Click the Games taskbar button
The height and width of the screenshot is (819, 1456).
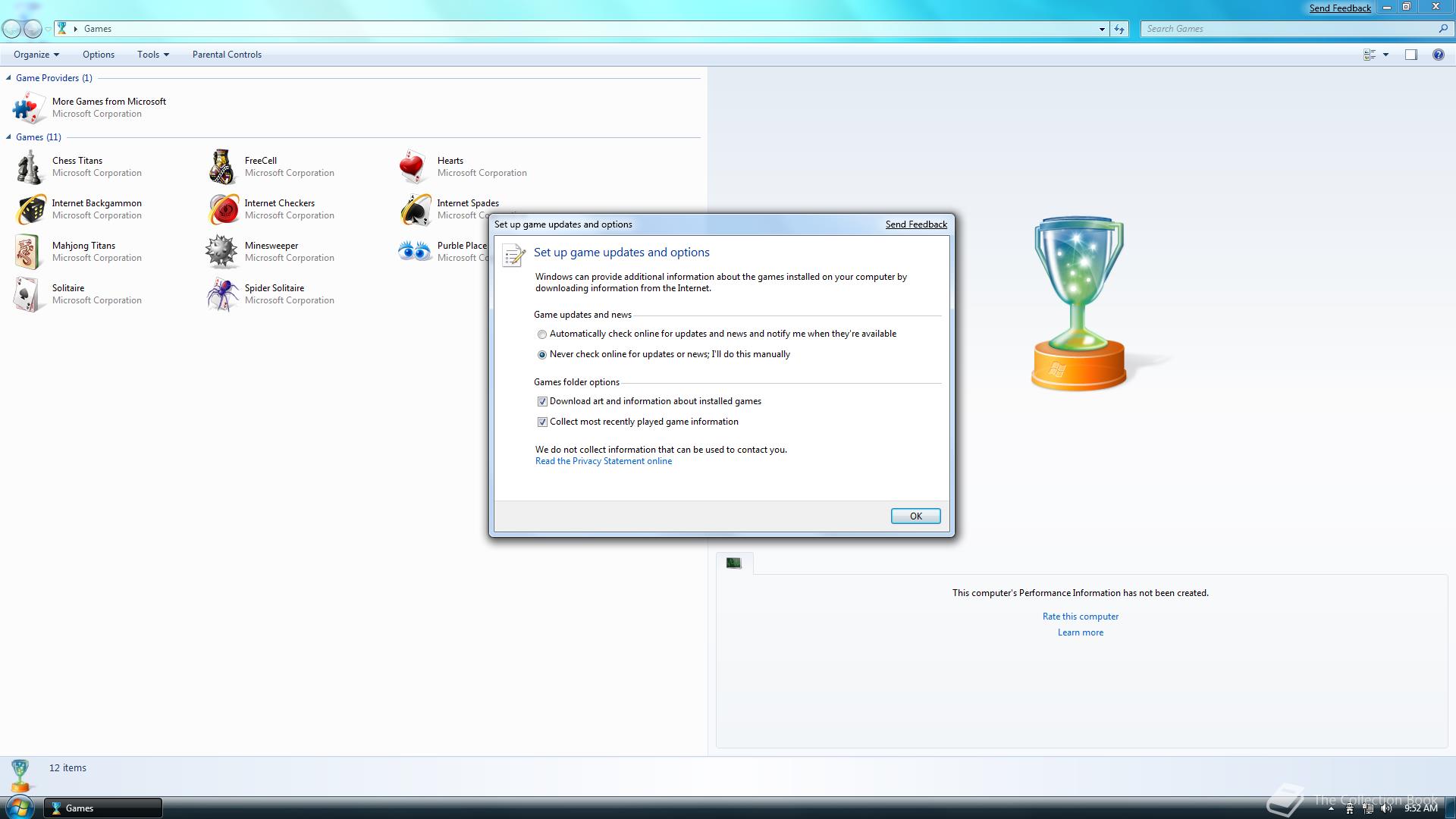[x=102, y=808]
